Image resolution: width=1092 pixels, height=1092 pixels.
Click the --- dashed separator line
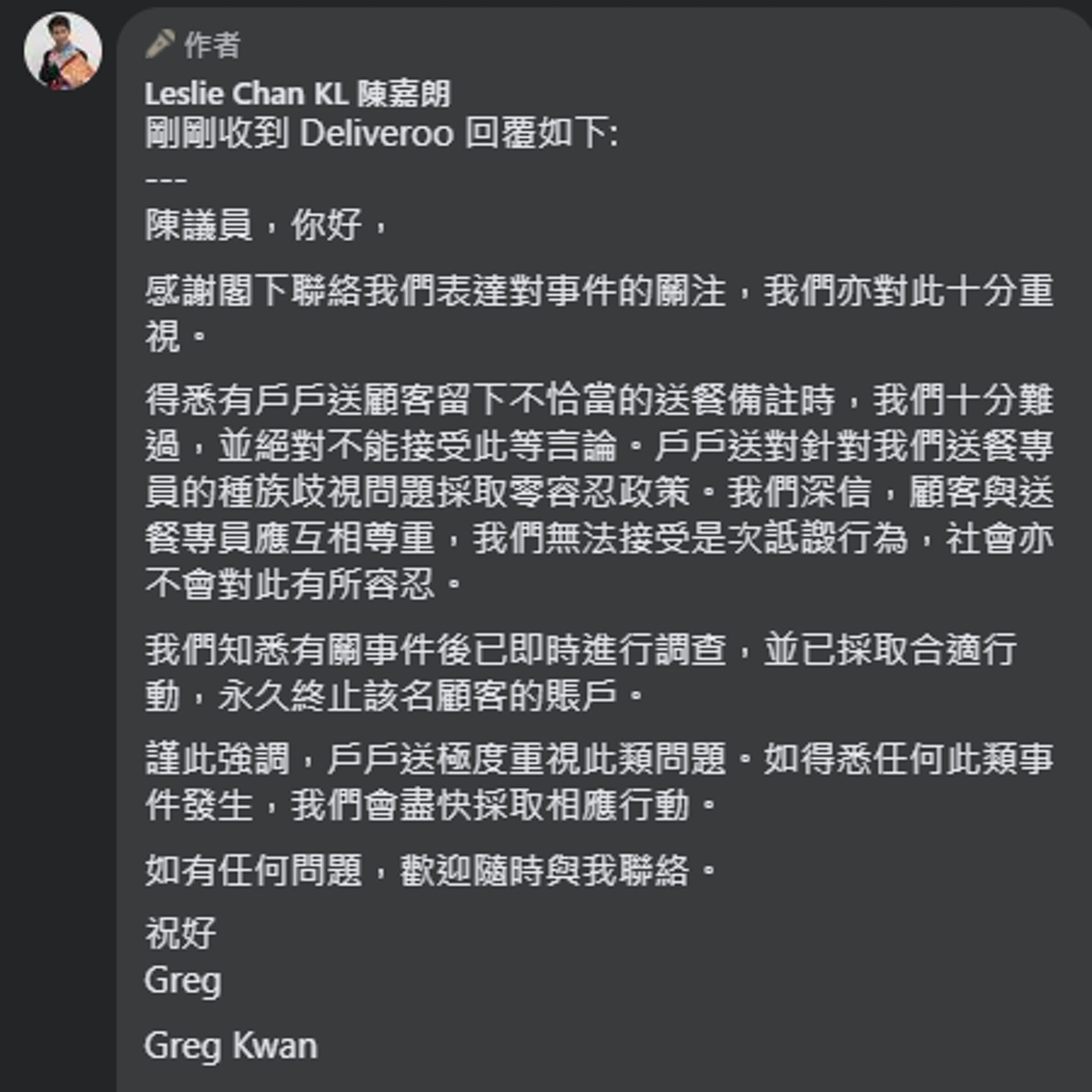click(166, 181)
